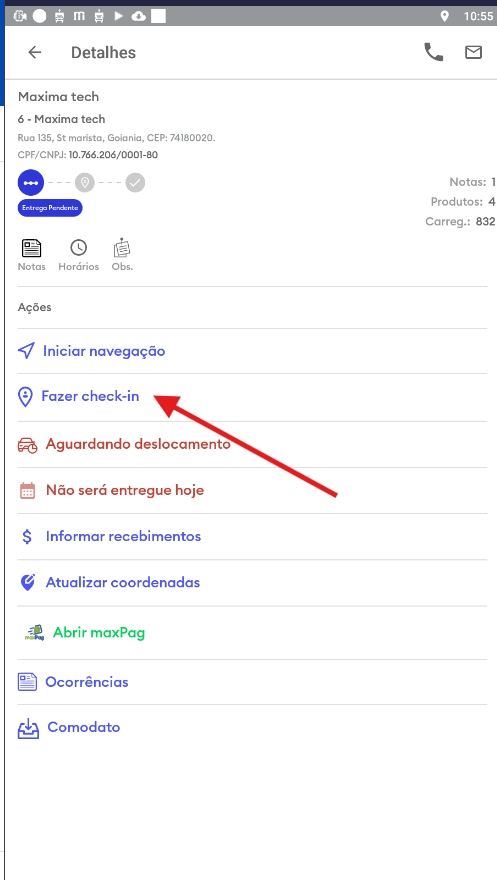Open Ocorrências list item
497x880 pixels.
click(252, 682)
